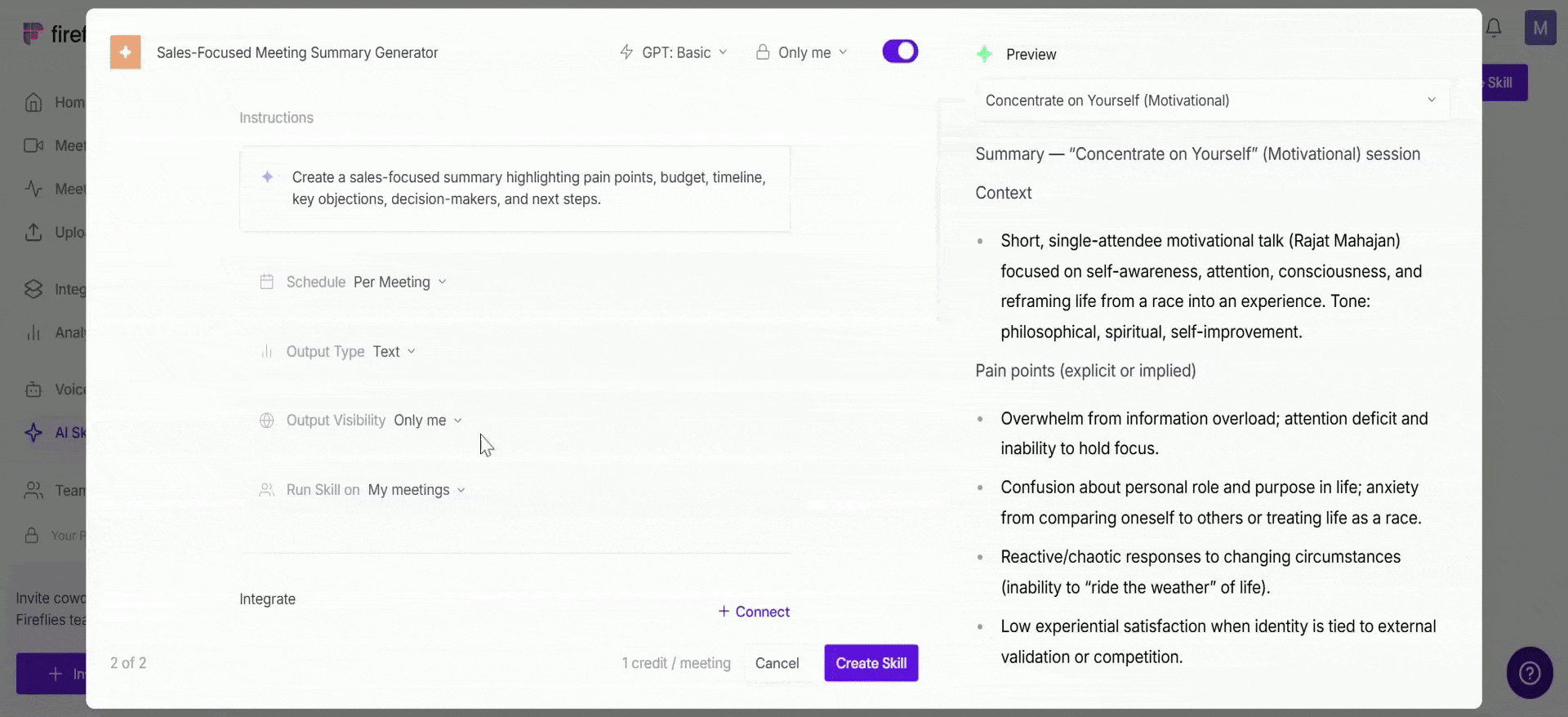This screenshot has height=717, width=1568.
Task: Click the Cancel button
Action: (x=777, y=663)
